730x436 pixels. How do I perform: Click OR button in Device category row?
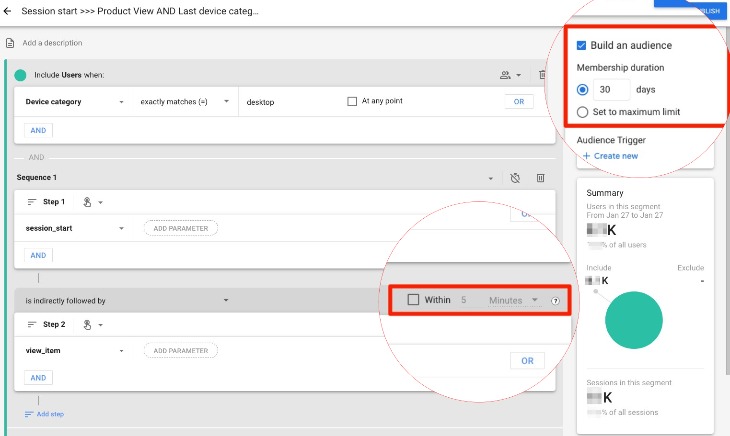(x=519, y=102)
